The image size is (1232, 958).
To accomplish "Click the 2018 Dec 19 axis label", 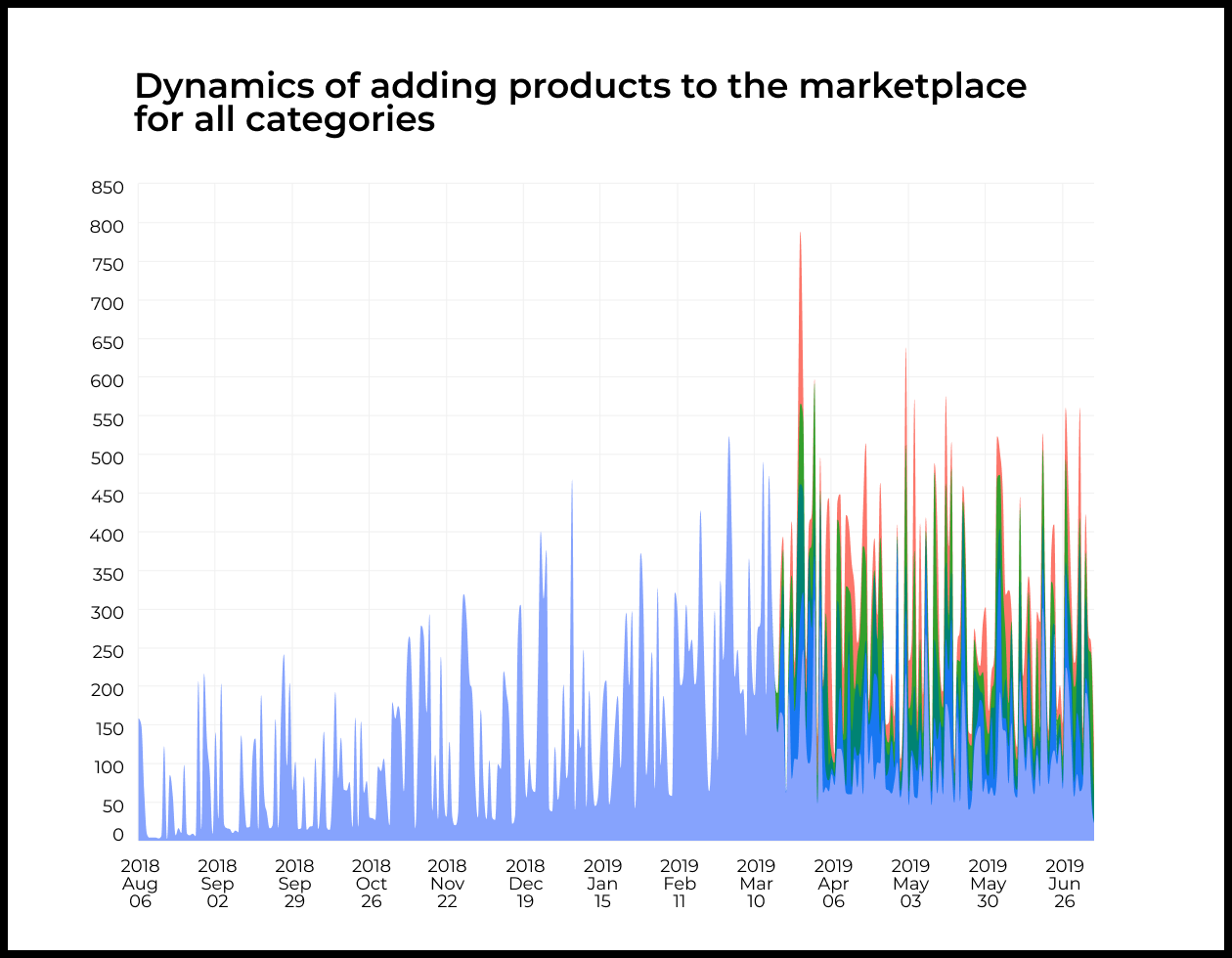I will (x=526, y=883).
